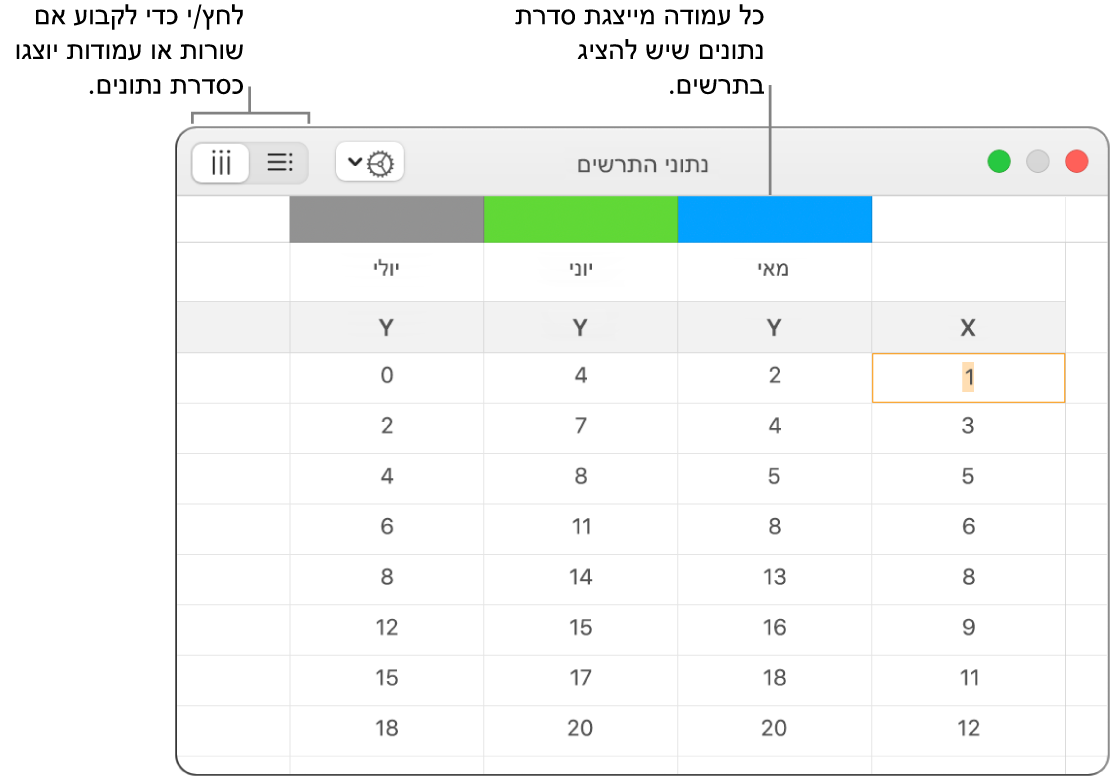Open the gear options dropdown menu
The image size is (1111, 777).
point(370,162)
